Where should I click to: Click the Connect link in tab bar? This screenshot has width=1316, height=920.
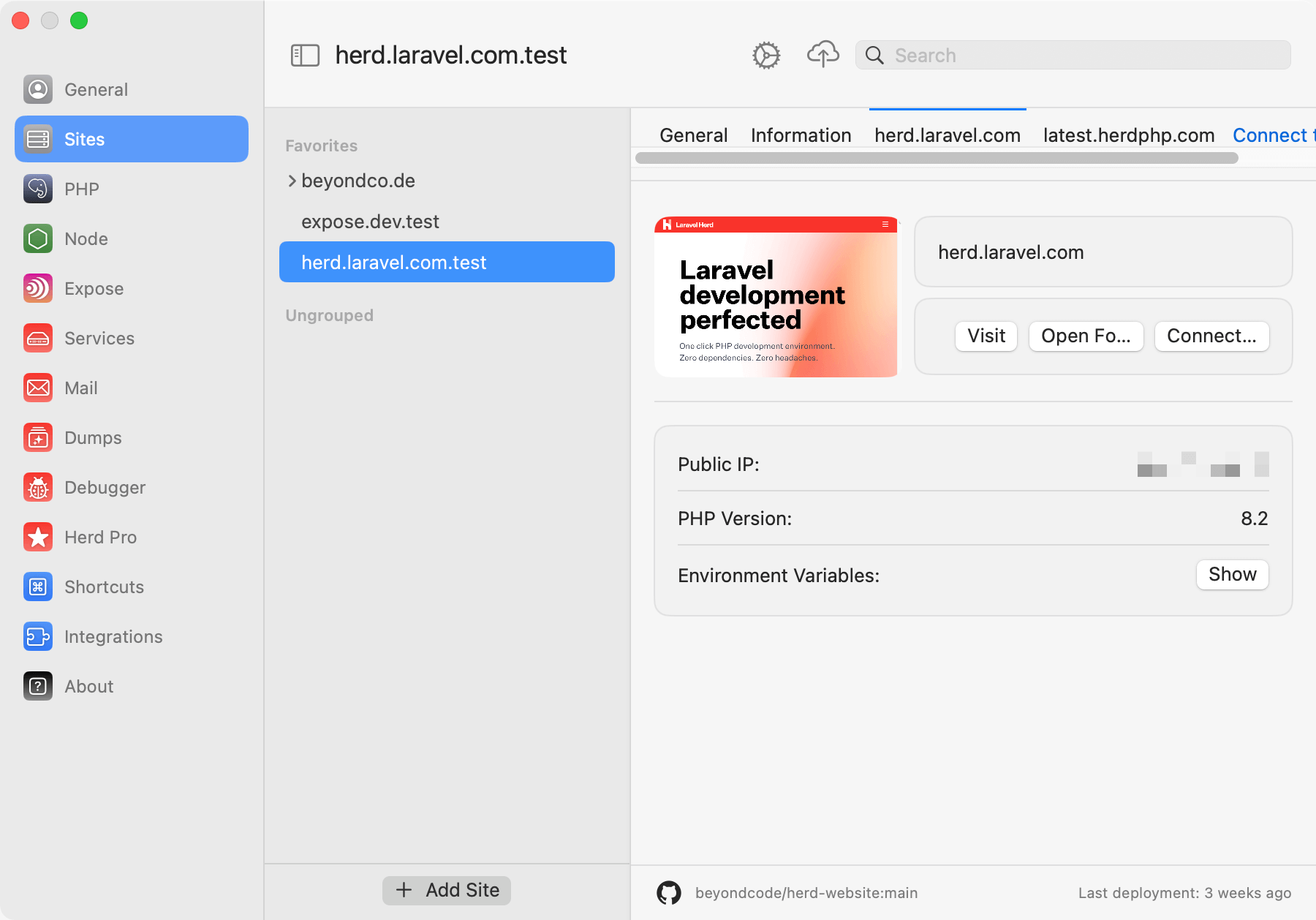(x=1274, y=135)
